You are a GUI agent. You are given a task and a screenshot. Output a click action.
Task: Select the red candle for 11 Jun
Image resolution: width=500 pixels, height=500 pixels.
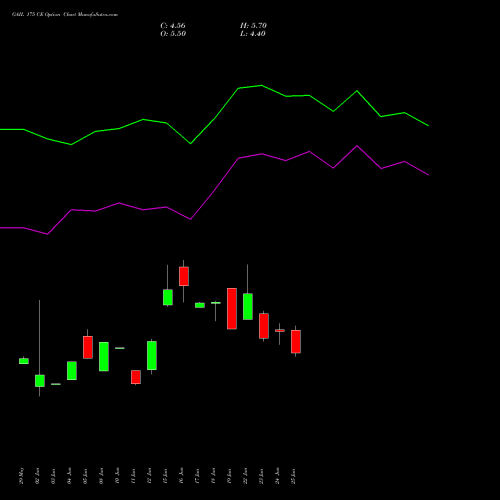[x=136, y=377]
